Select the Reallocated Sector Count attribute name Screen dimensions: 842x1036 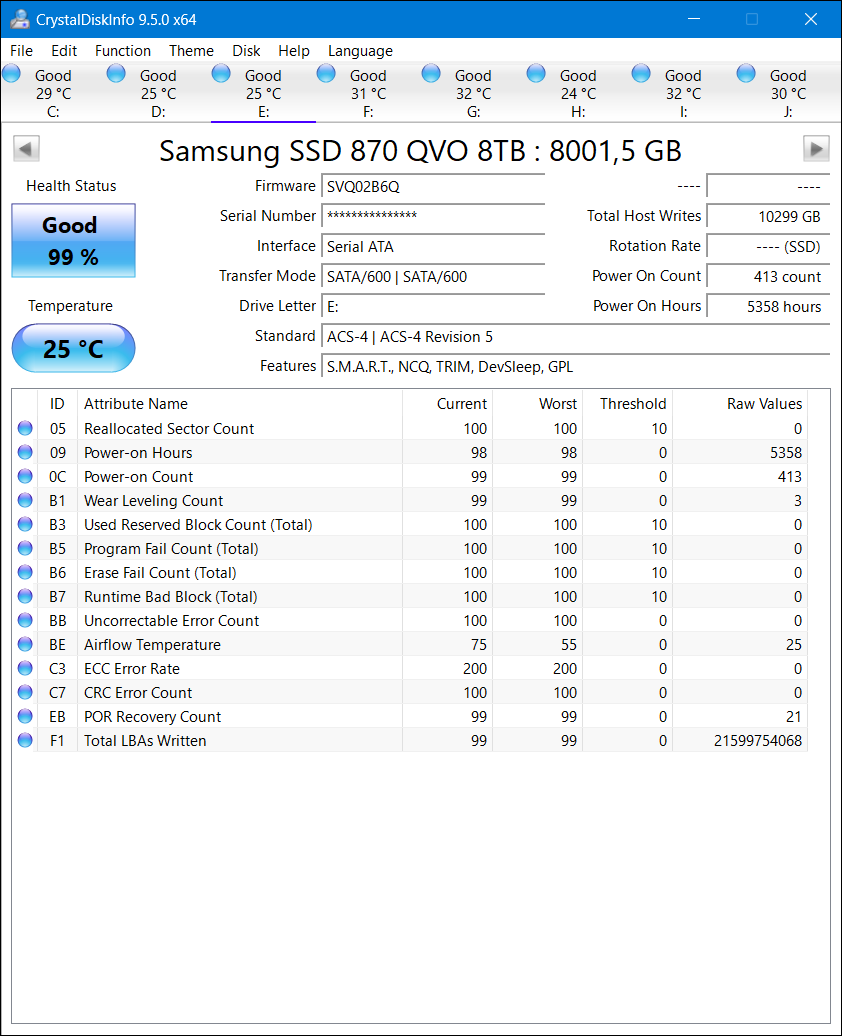click(x=169, y=429)
